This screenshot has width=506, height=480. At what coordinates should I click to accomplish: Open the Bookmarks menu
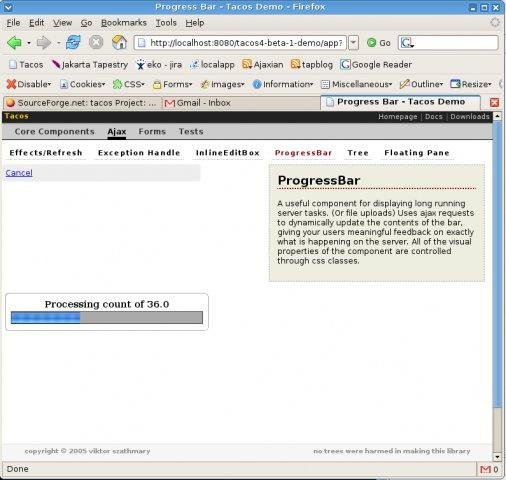[x=124, y=23]
